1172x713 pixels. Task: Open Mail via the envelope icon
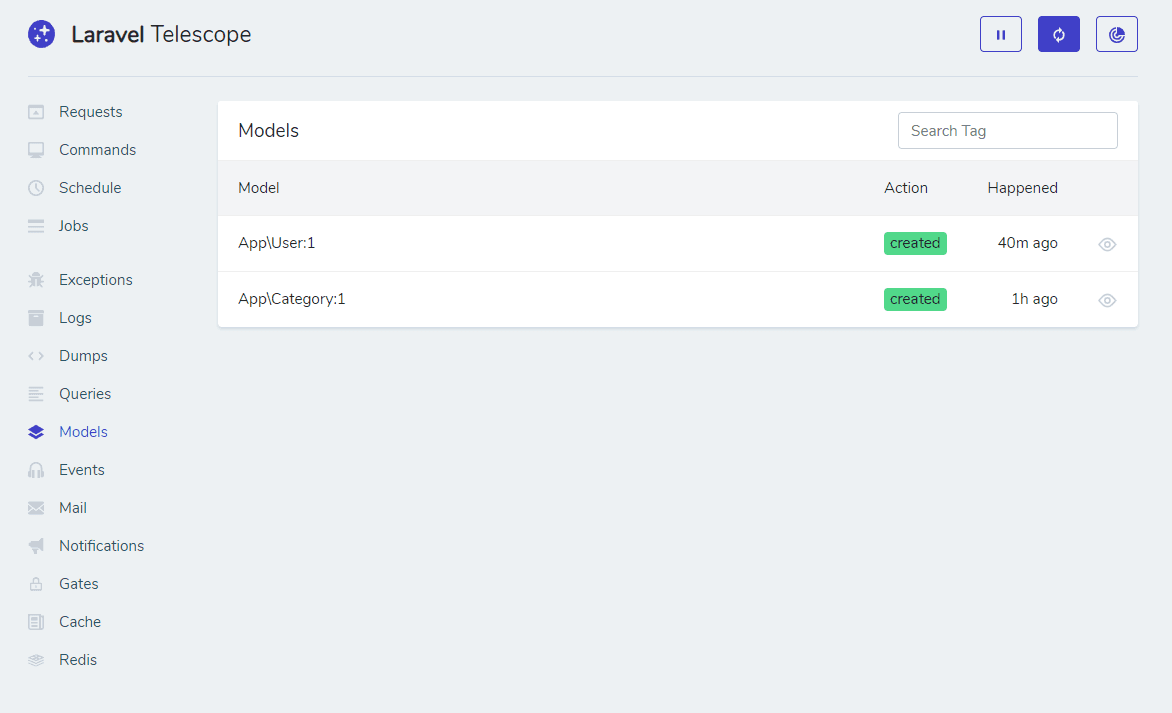36,507
